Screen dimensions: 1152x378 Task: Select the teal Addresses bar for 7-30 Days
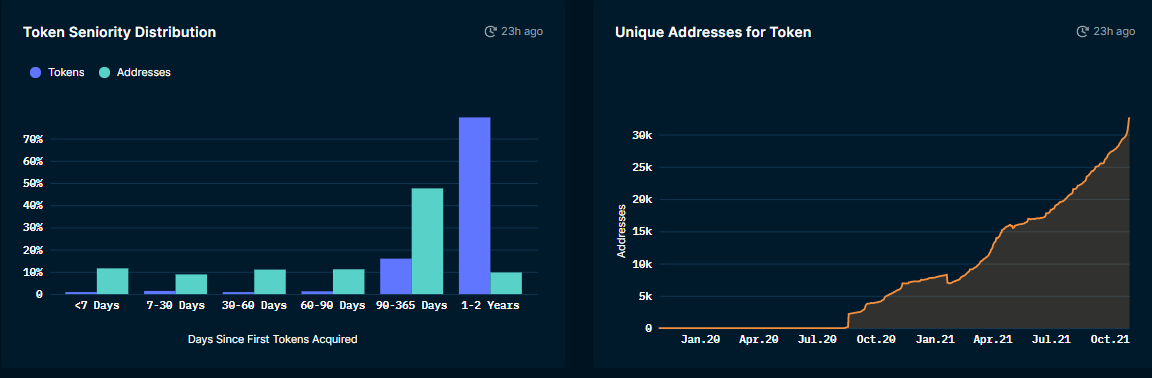191,284
